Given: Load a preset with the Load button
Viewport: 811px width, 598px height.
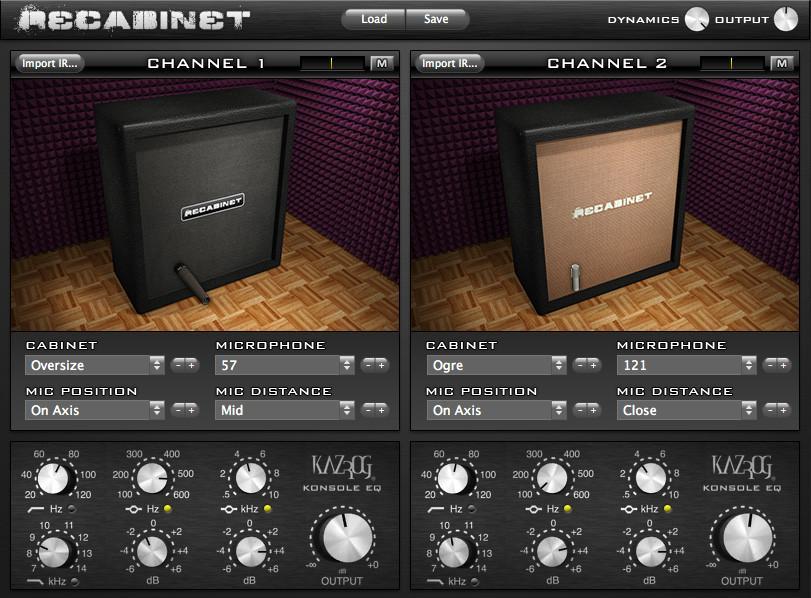Looking at the screenshot, I should [x=373, y=18].
